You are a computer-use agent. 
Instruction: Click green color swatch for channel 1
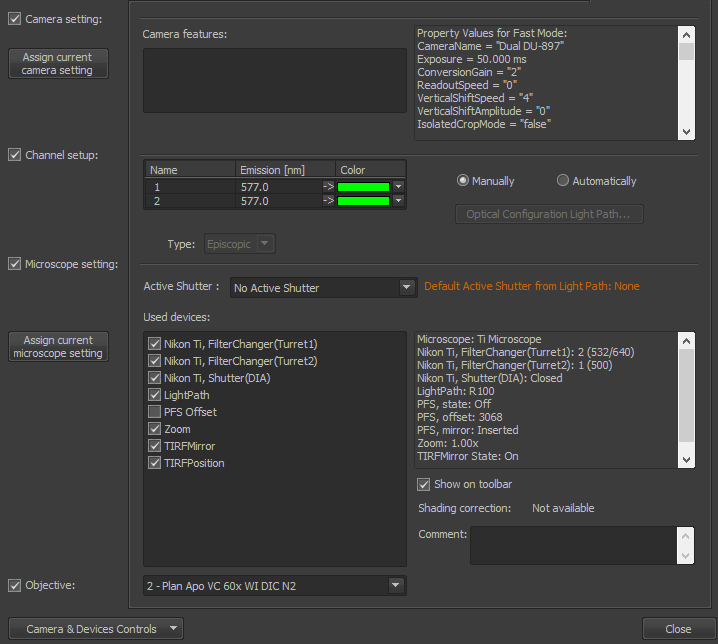coord(364,187)
